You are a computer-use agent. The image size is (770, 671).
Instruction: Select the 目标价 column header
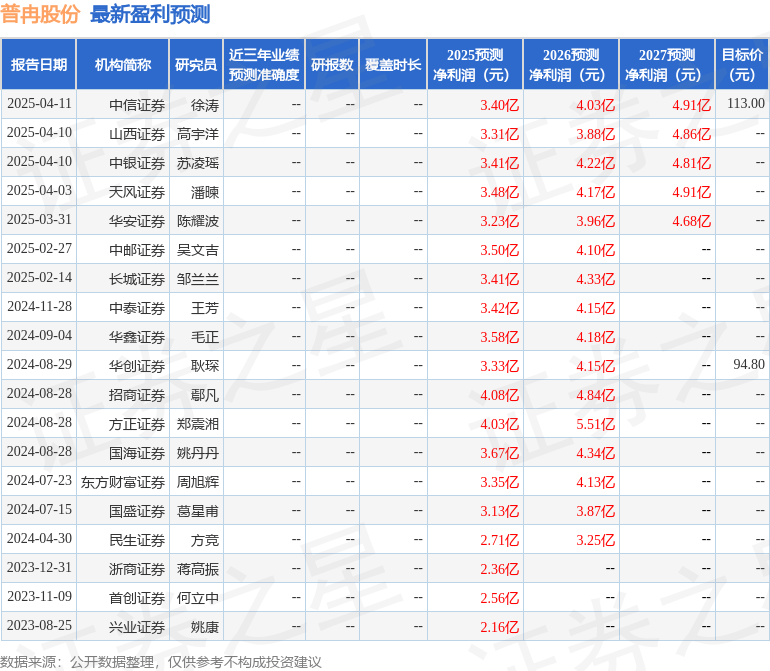pos(742,65)
